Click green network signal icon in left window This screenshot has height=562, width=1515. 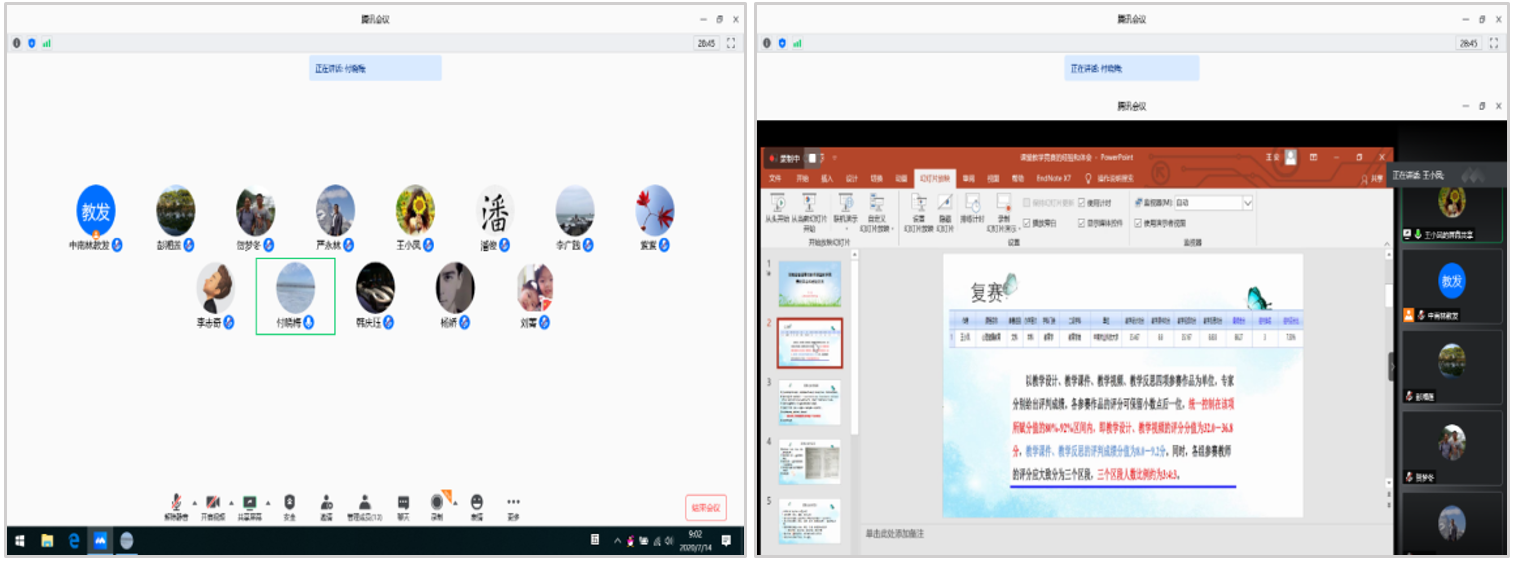pos(47,43)
